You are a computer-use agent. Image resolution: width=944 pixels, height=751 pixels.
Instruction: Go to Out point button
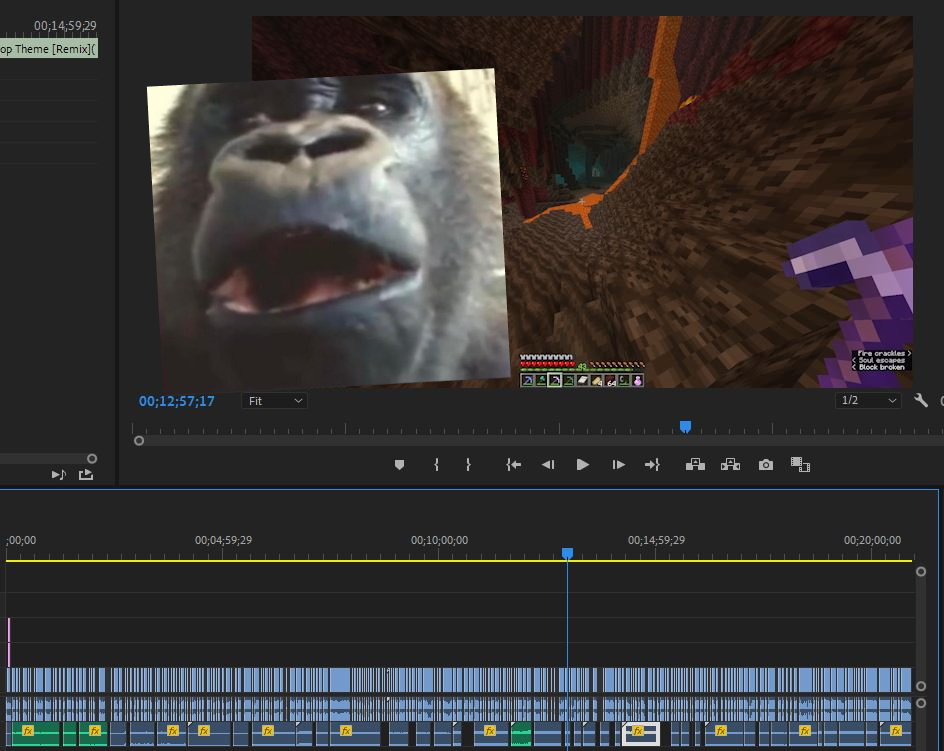click(653, 464)
